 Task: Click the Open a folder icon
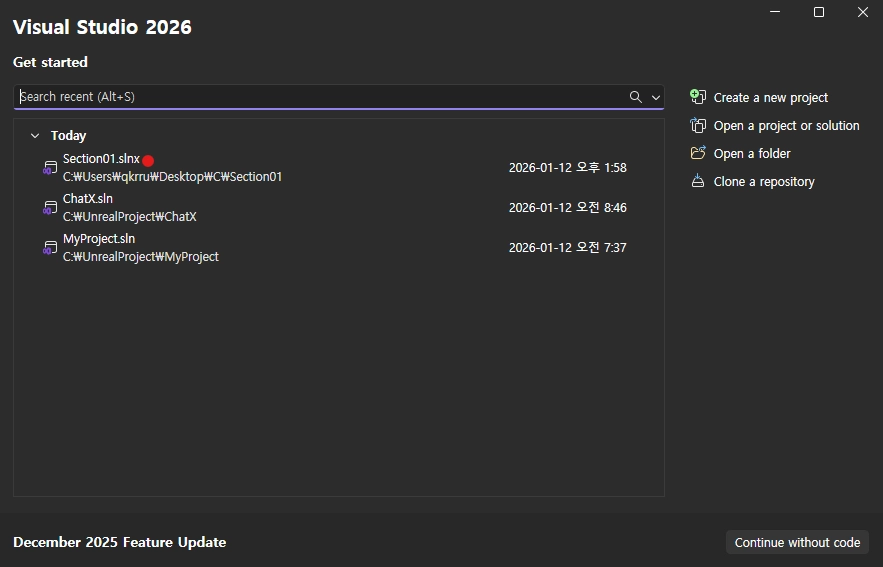point(698,153)
